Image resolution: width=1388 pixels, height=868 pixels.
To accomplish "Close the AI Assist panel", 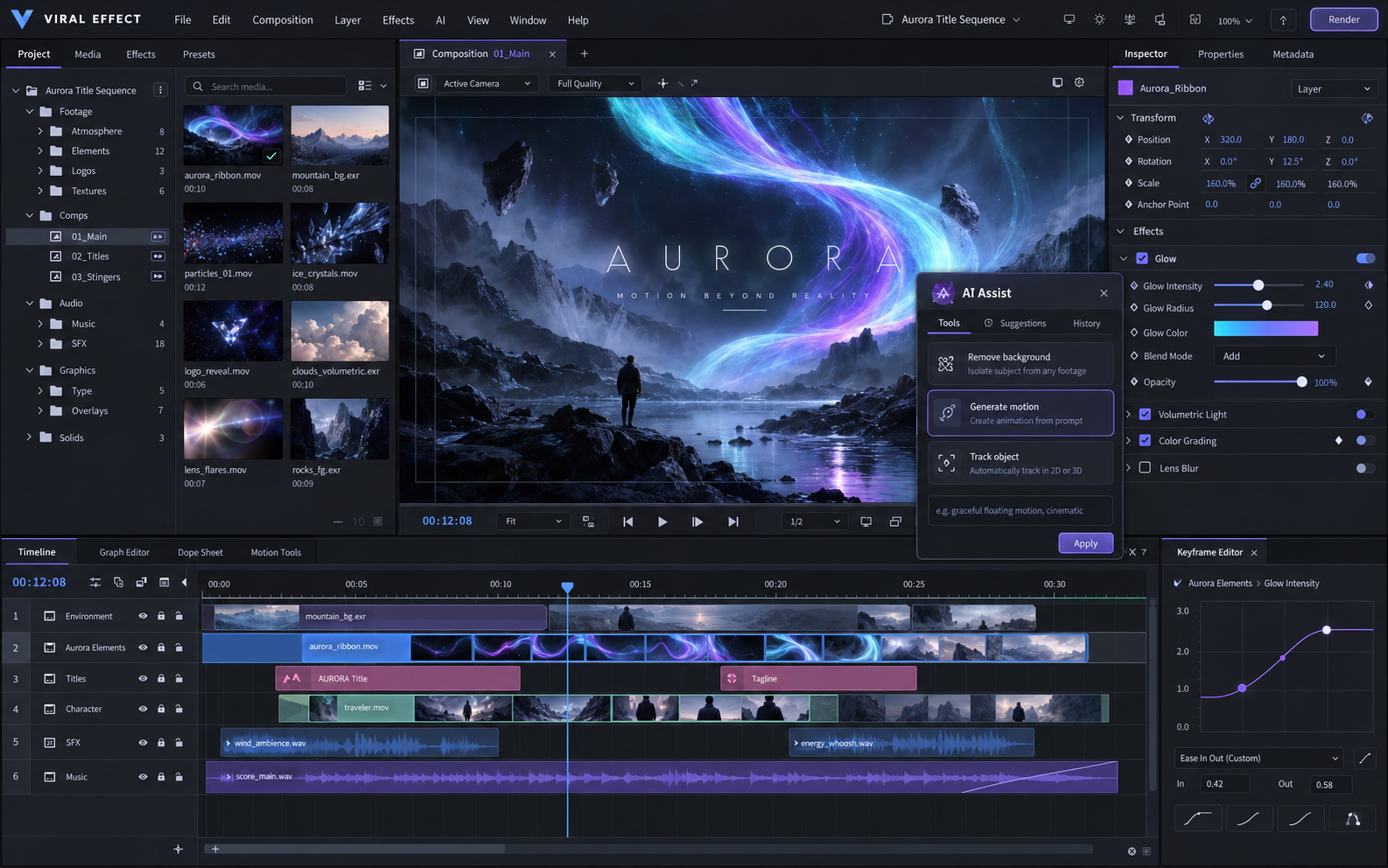I will pos(1104,293).
